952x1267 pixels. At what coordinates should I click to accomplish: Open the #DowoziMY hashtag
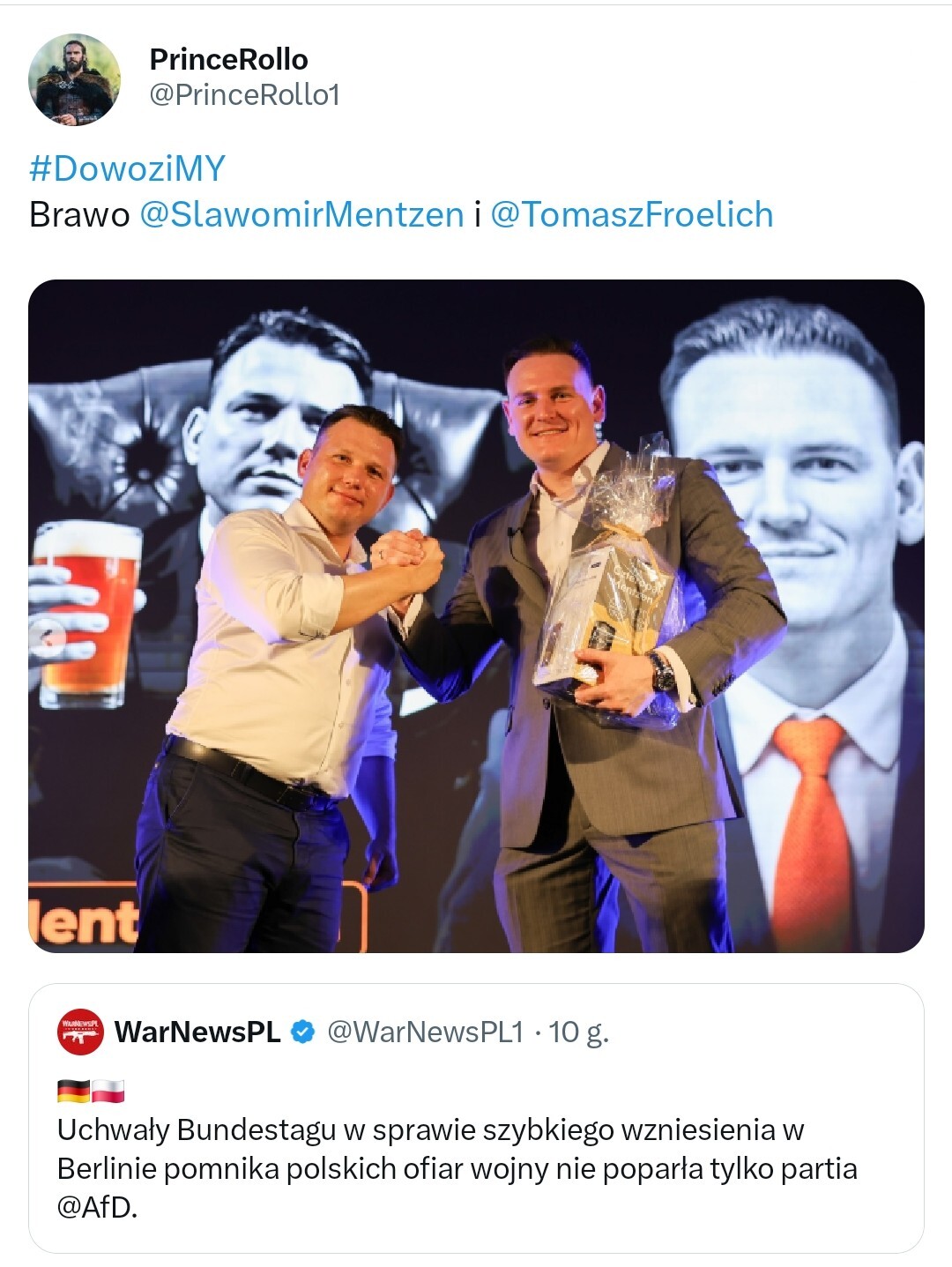pyautogui.click(x=127, y=168)
